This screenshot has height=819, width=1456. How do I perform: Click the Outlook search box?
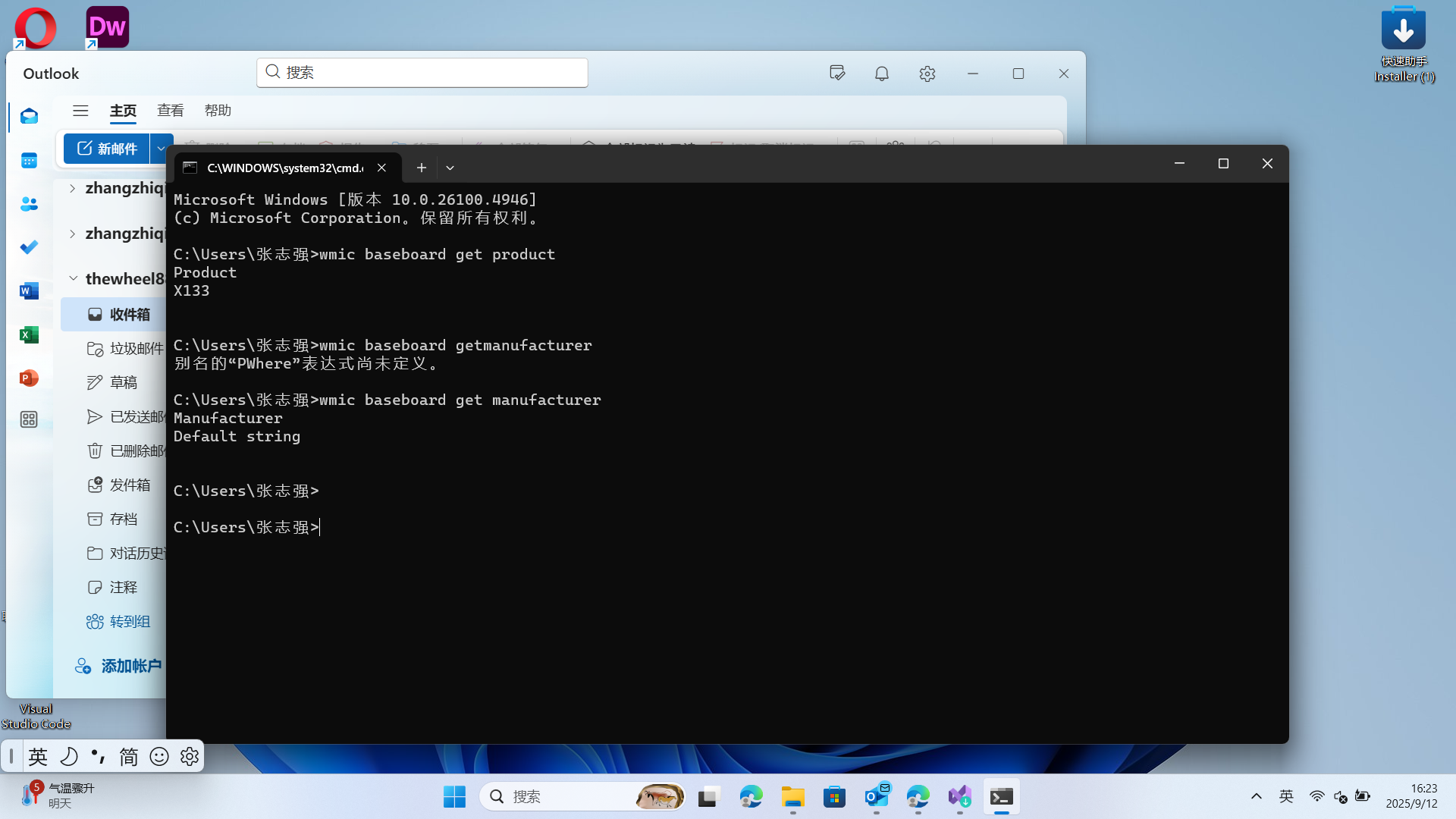(422, 72)
